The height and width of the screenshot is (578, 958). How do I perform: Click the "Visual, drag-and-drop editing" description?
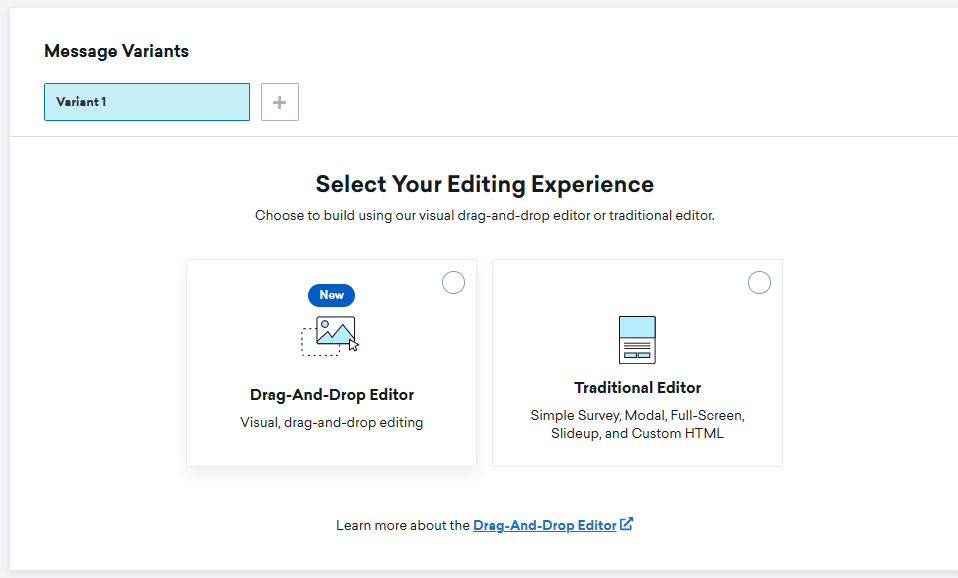tap(331, 423)
